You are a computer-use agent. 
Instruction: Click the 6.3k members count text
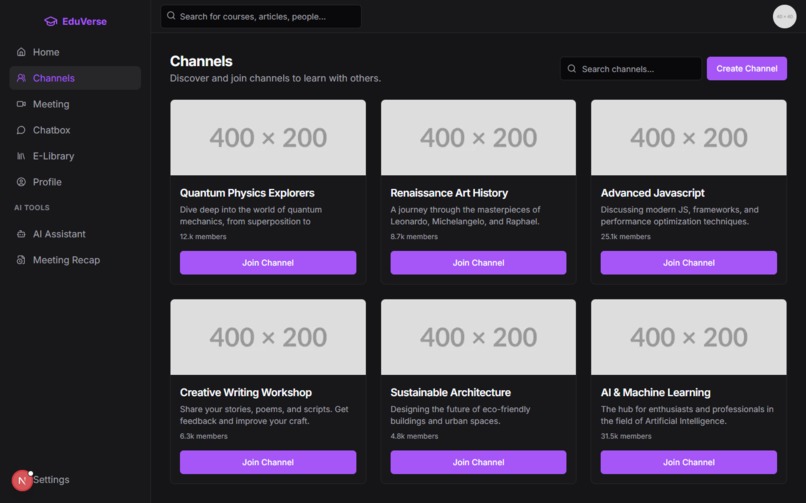point(204,436)
